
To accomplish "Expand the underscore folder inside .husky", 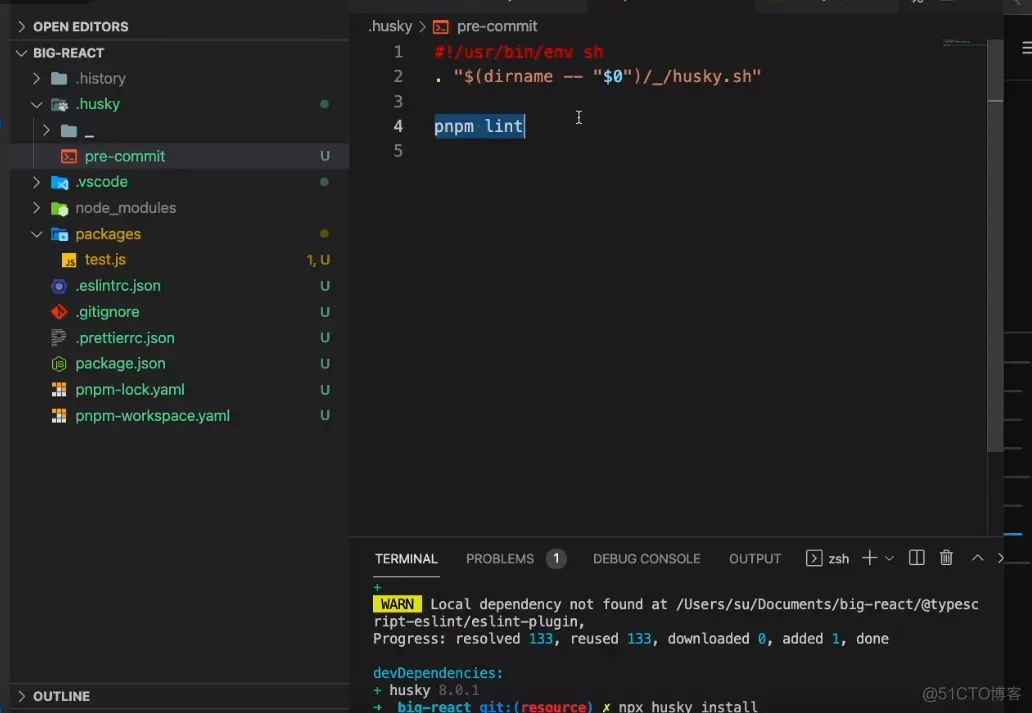I will (x=46, y=130).
